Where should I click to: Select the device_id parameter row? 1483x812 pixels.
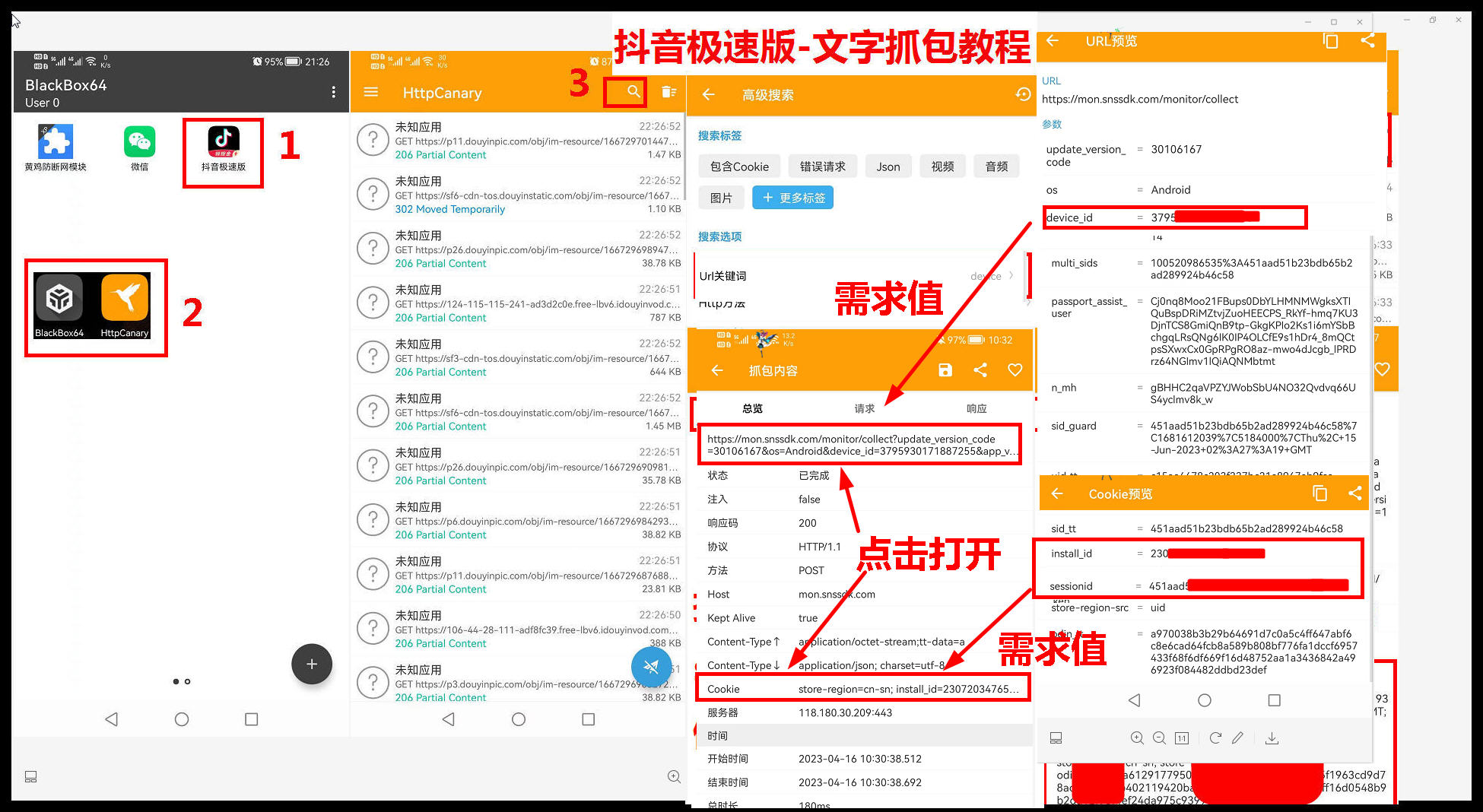(x=1175, y=217)
